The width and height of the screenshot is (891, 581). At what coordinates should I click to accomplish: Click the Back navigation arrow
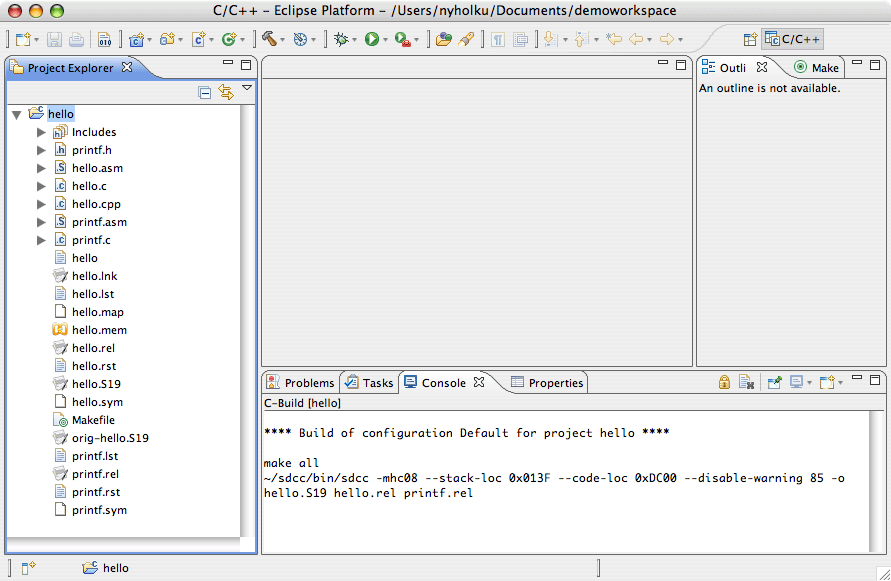[x=636, y=39]
